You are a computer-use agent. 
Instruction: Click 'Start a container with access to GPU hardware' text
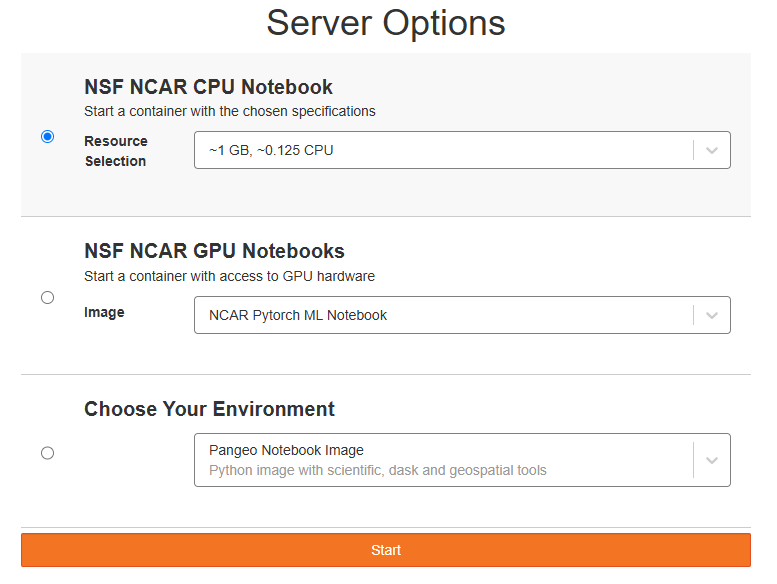pos(229,276)
